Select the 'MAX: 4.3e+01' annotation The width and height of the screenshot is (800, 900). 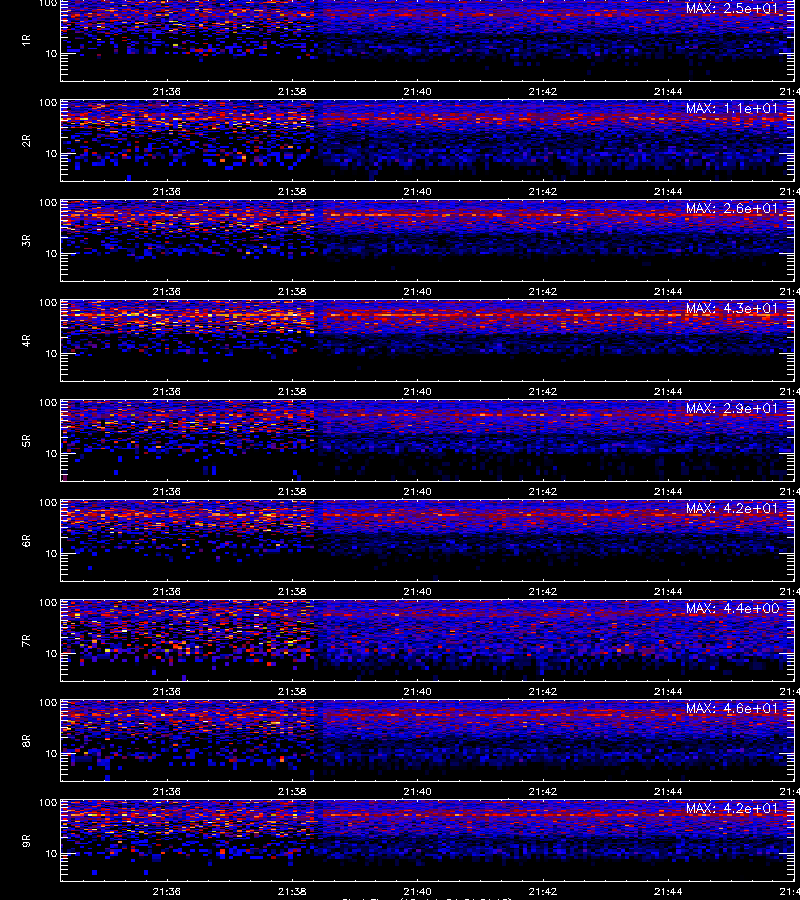(x=732, y=308)
